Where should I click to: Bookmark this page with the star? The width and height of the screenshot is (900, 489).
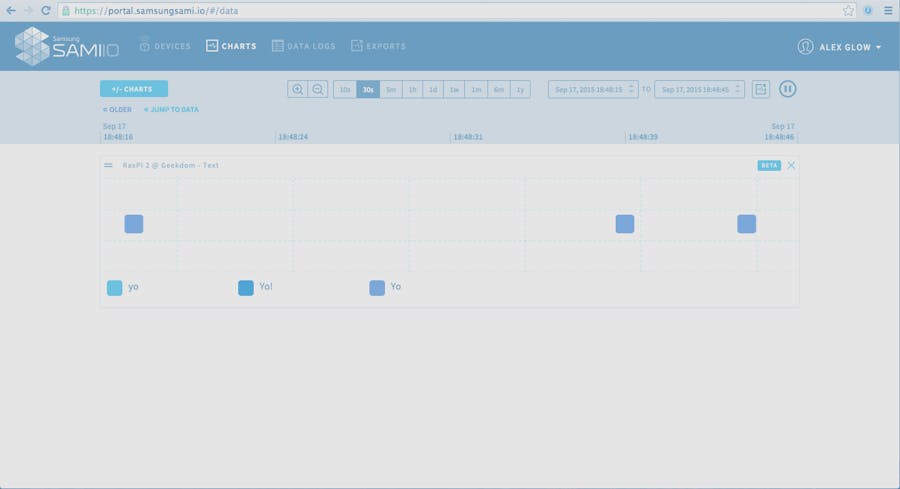coord(848,10)
